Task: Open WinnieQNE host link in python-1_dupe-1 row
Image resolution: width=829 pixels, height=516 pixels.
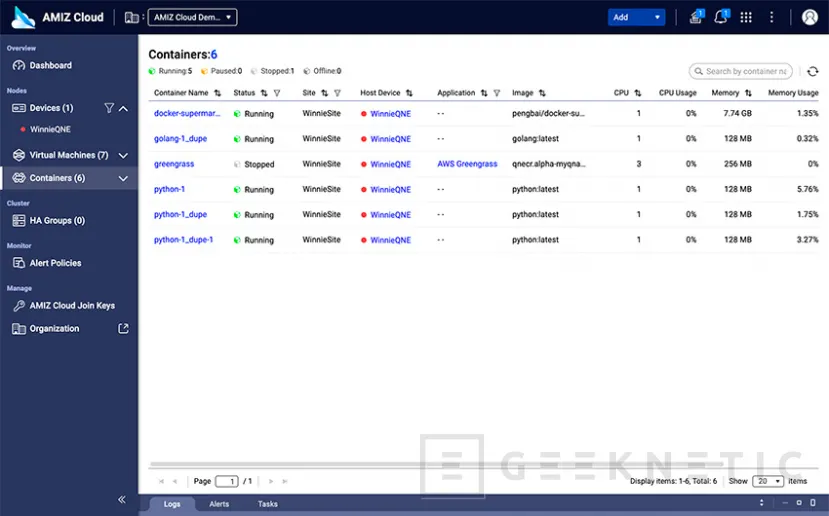Action: (x=390, y=240)
